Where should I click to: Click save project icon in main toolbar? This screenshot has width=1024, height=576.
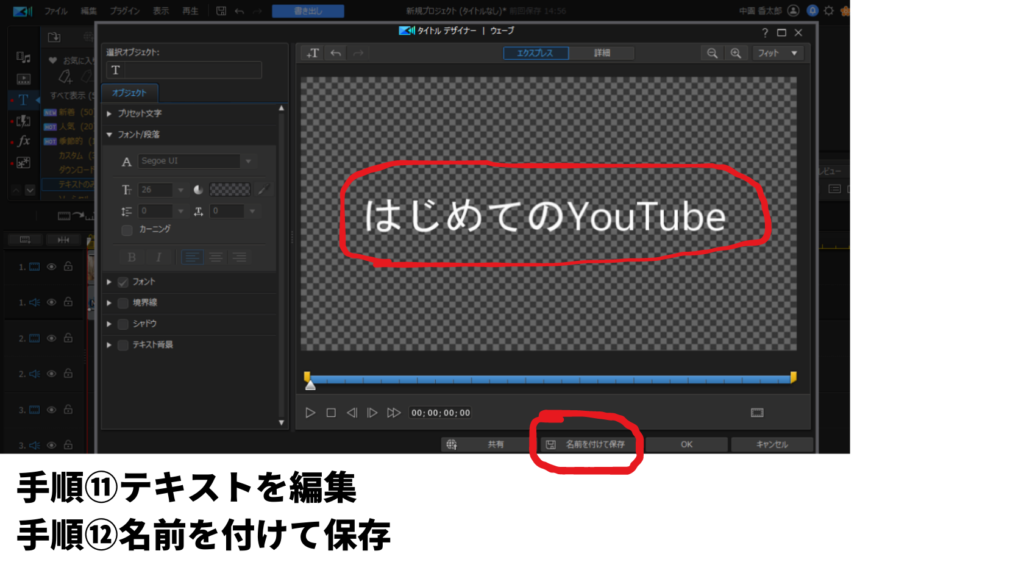click(x=221, y=11)
